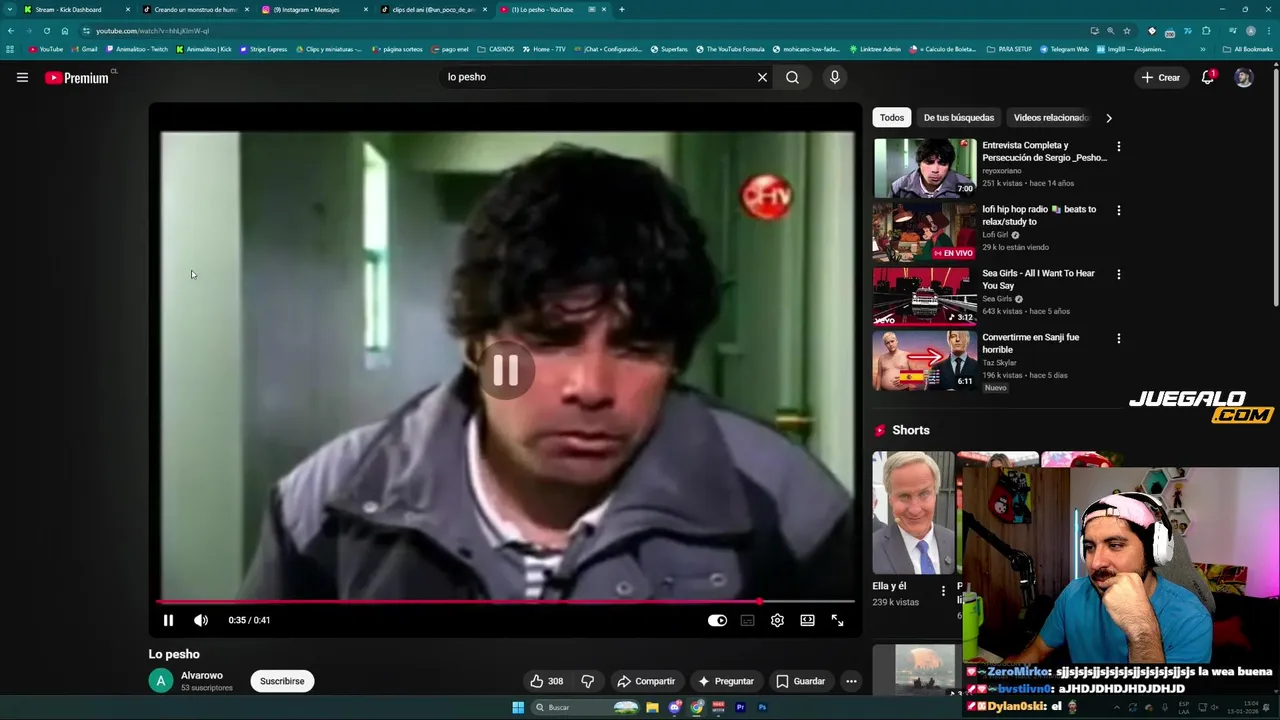Switch to Creando un monstruo browser tab
The height and width of the screenshot is (720, 1280).
pyautogui.click(x=195, y=9)
